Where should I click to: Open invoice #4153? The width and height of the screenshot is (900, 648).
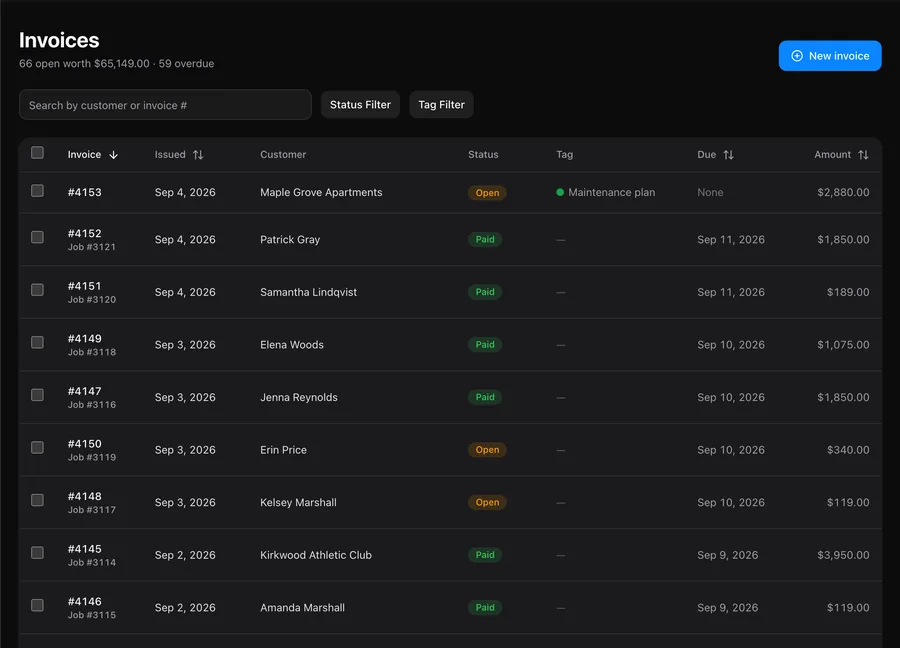pos(84,192)
